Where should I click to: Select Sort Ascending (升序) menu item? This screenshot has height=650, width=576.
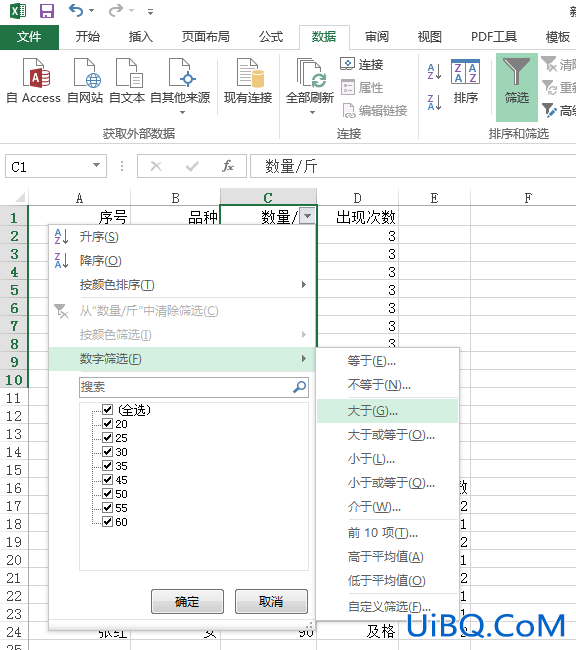click(182, 237)
